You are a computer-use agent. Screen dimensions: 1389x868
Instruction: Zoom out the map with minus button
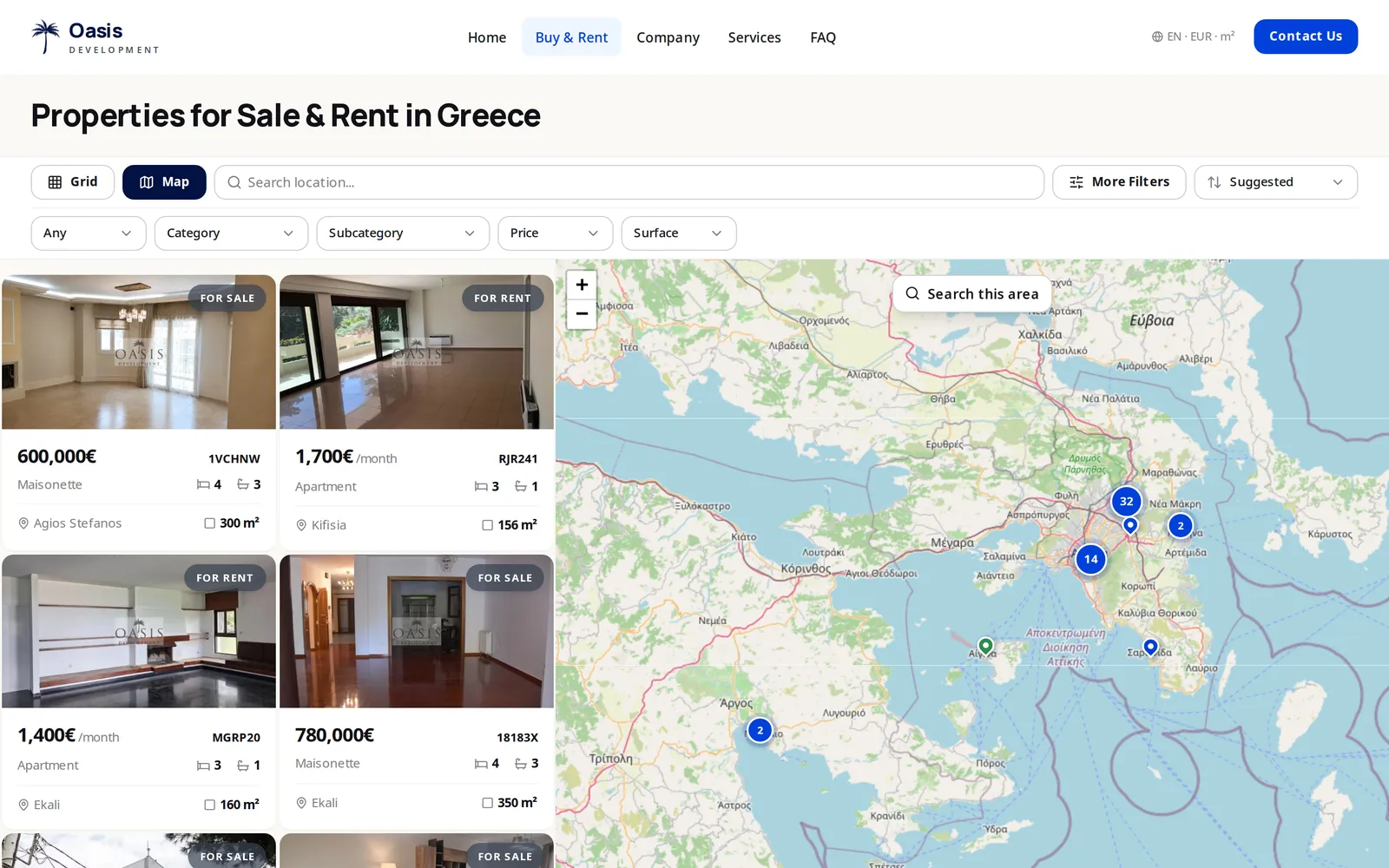pos(582,314)
